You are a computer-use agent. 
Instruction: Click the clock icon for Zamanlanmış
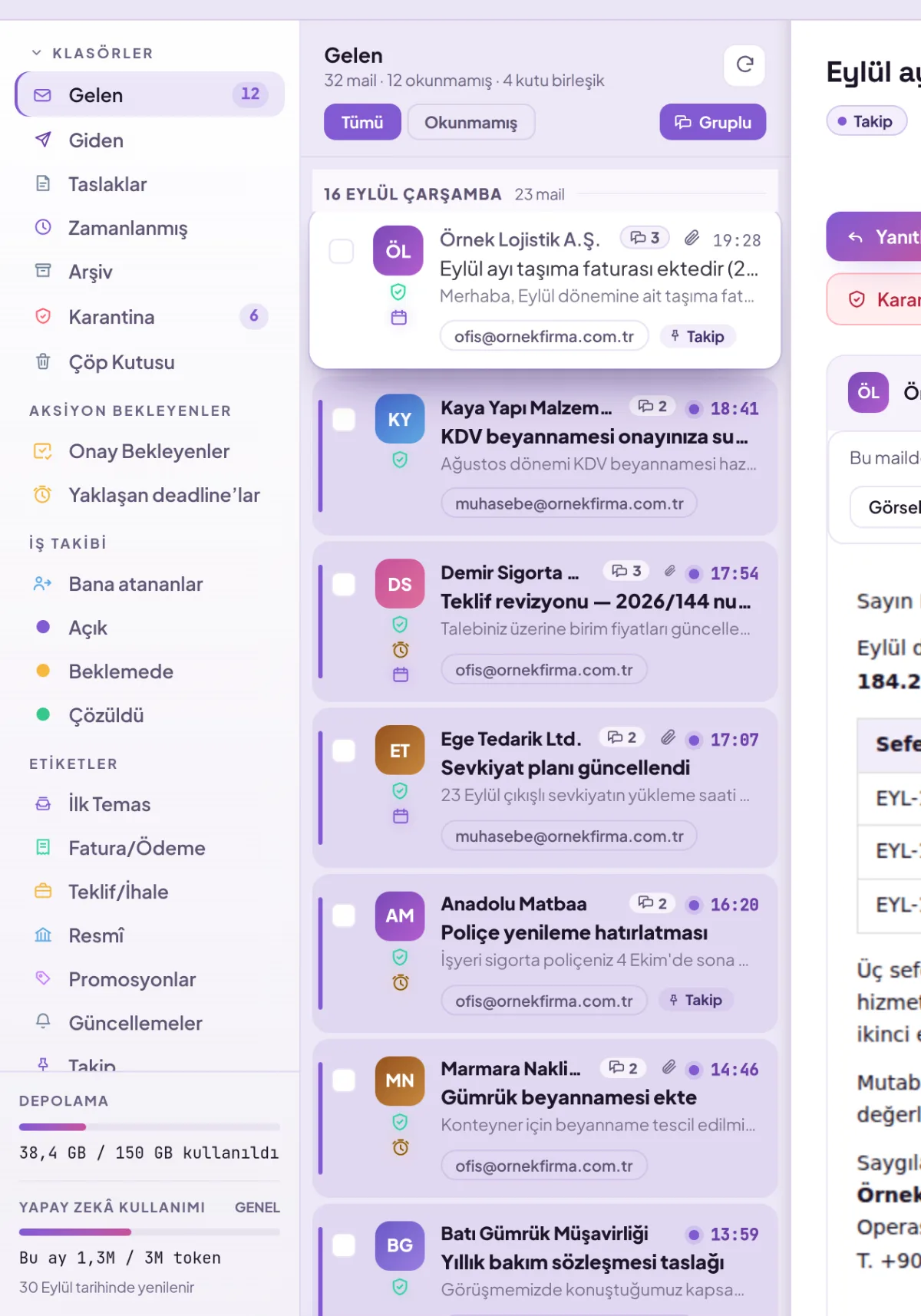pos(43,227)
